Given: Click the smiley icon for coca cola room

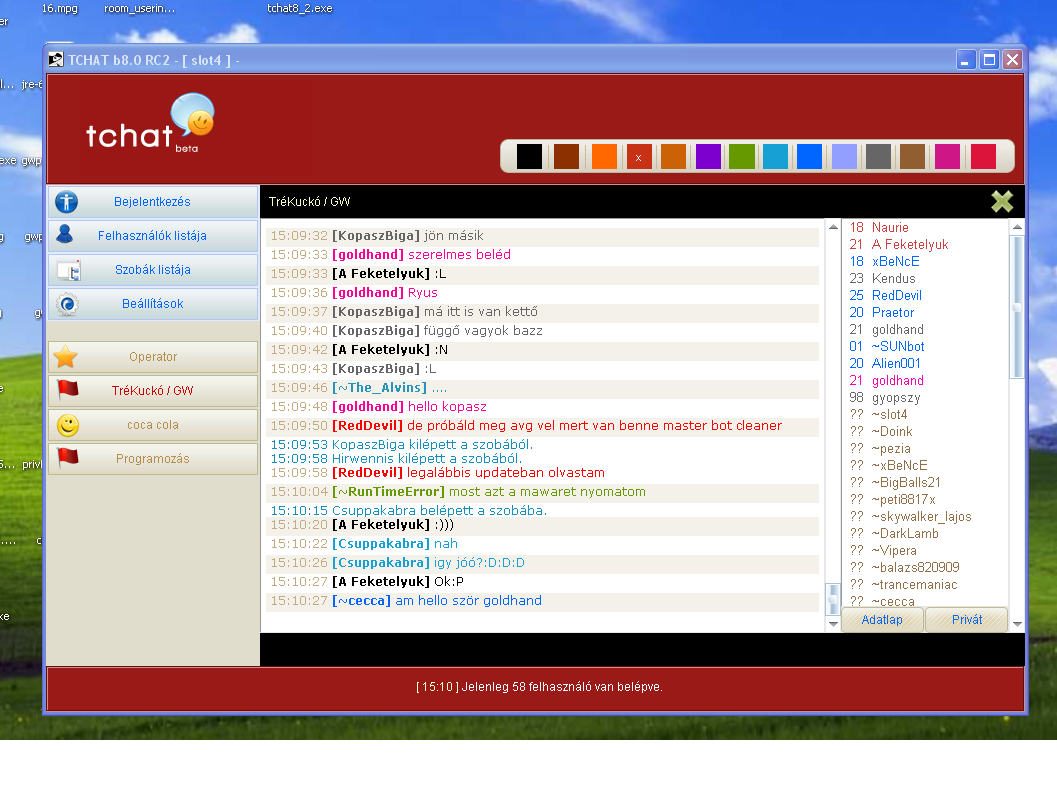Looking at the screenshot, I should coord(67,425).
